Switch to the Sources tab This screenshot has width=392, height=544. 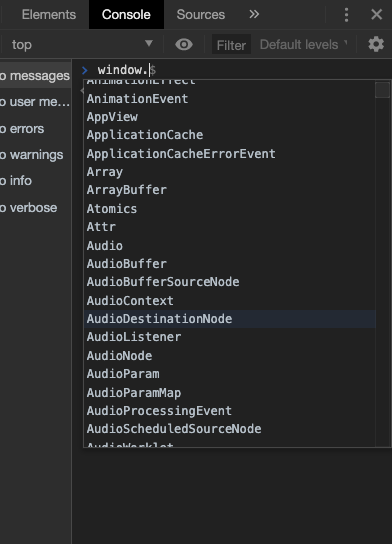201,15
